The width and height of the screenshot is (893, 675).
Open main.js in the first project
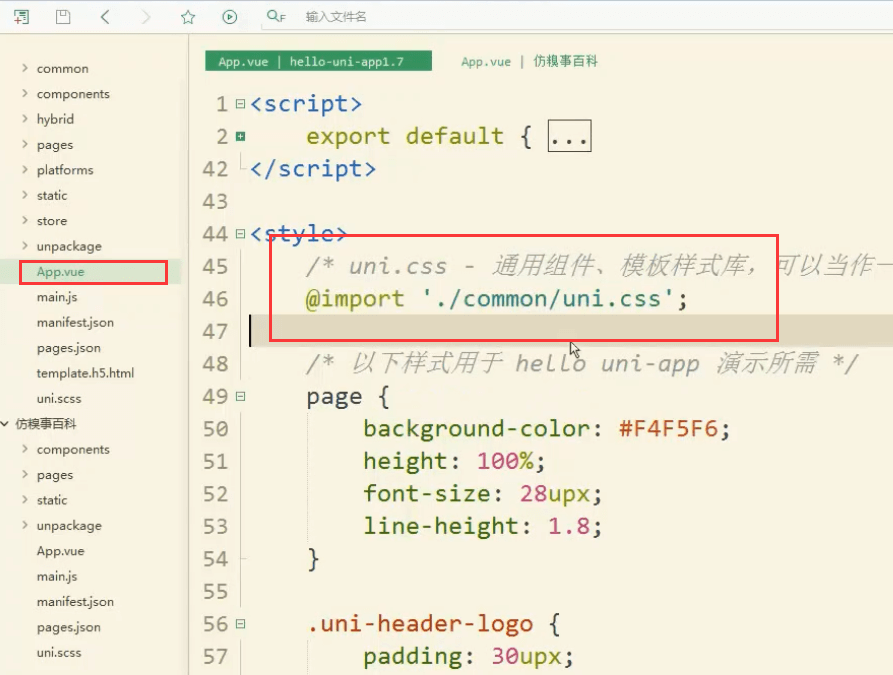point(57,297)
